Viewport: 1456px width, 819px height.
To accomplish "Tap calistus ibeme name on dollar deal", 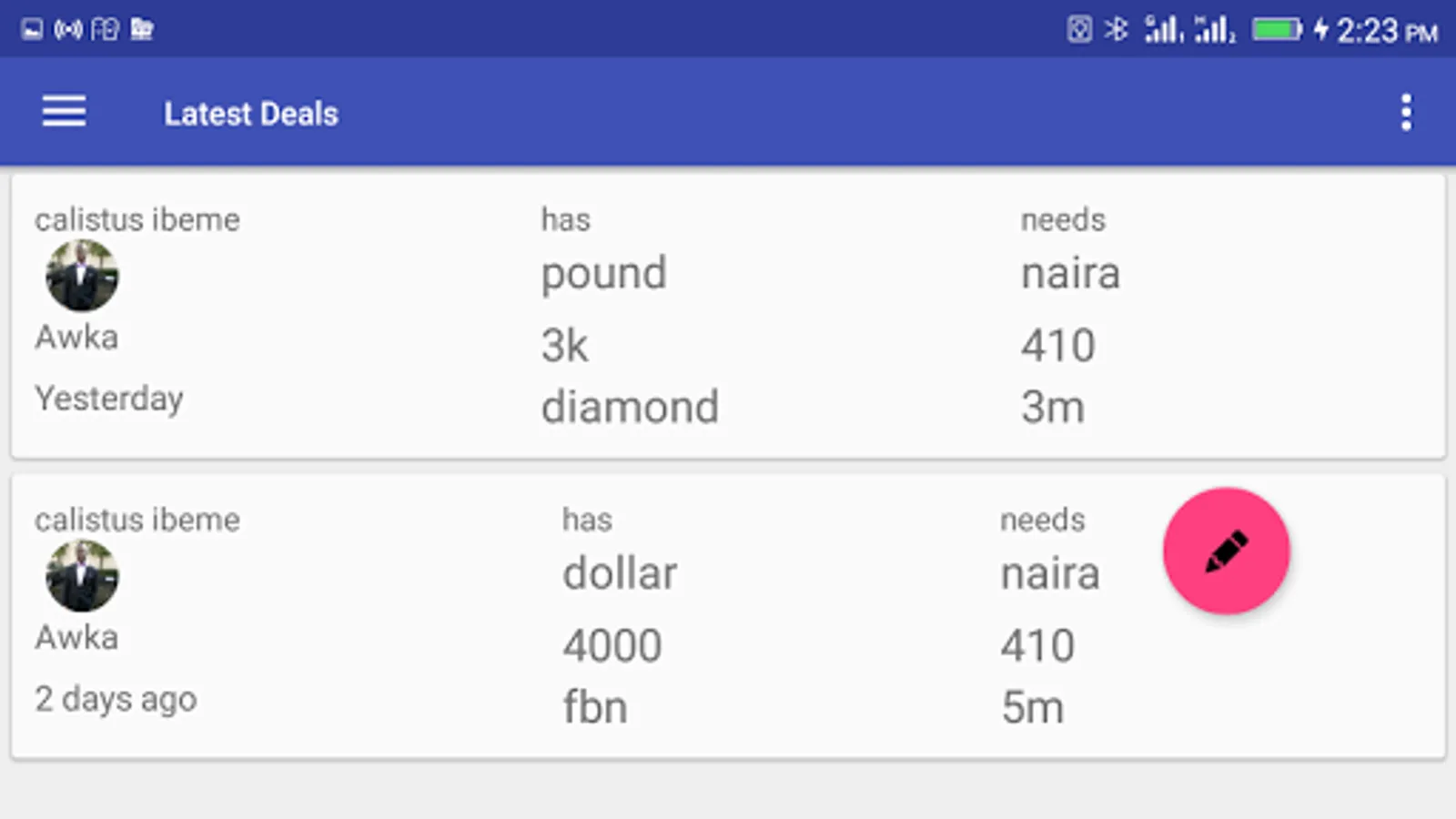I will pos(137,520).
